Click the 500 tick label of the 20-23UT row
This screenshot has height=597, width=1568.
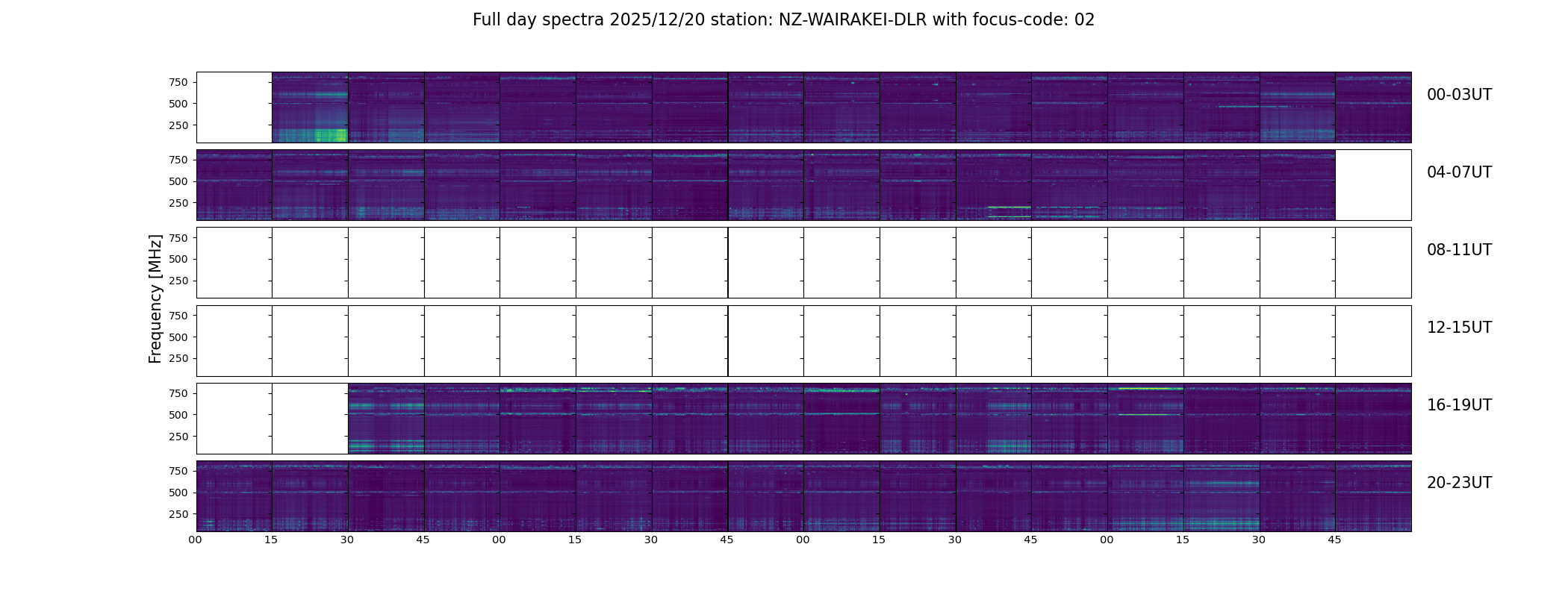(x=178, y=493)
